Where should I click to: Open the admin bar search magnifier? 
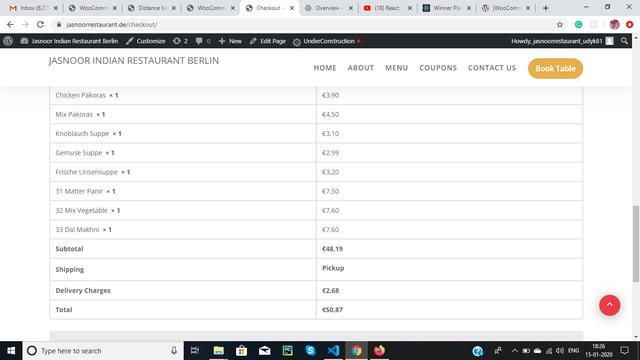(624, 41)
